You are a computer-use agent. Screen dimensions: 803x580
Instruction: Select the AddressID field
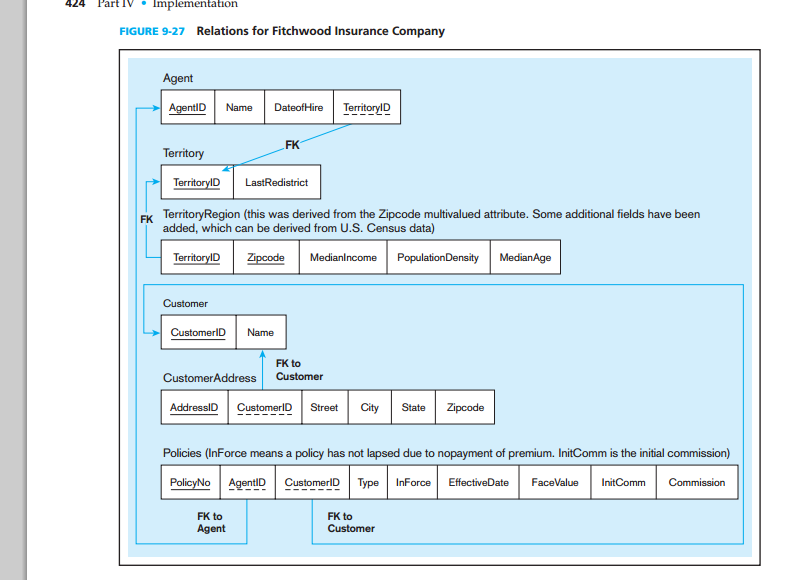point(195,407)
